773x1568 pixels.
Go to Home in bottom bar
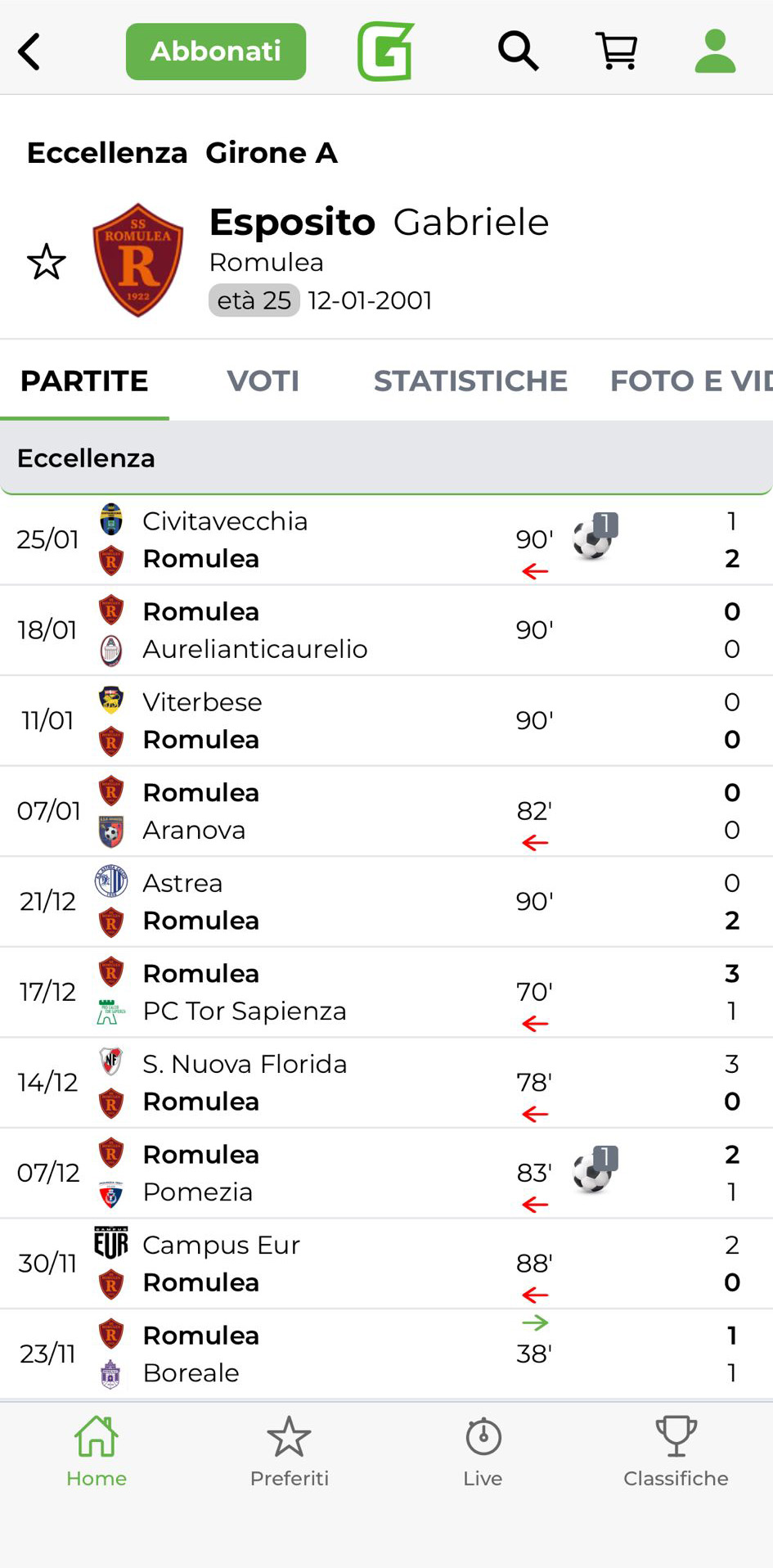click(x=97, y=1452)
